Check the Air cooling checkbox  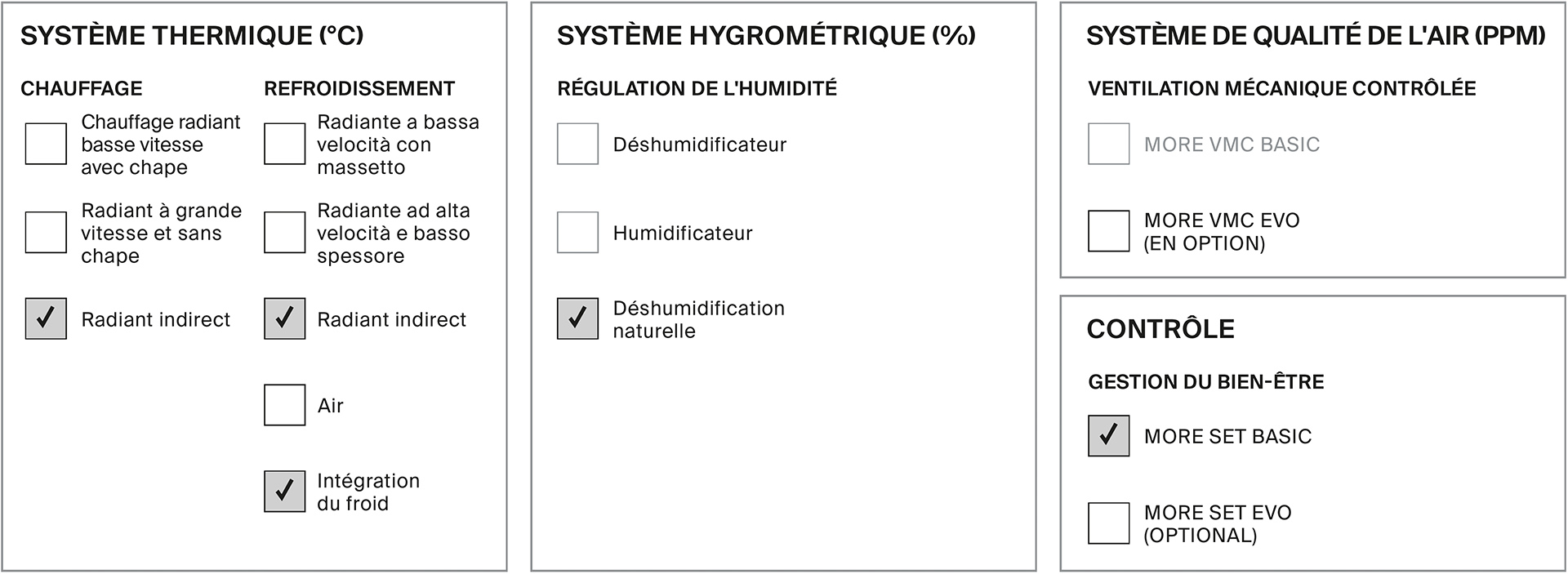coord(284,405)
